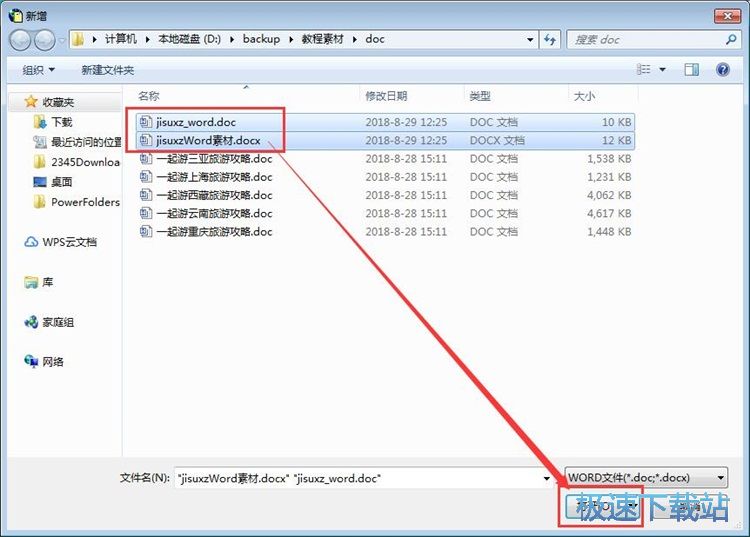Select file 一起游上海旅游攻略.doc

(x=386, y=176)
